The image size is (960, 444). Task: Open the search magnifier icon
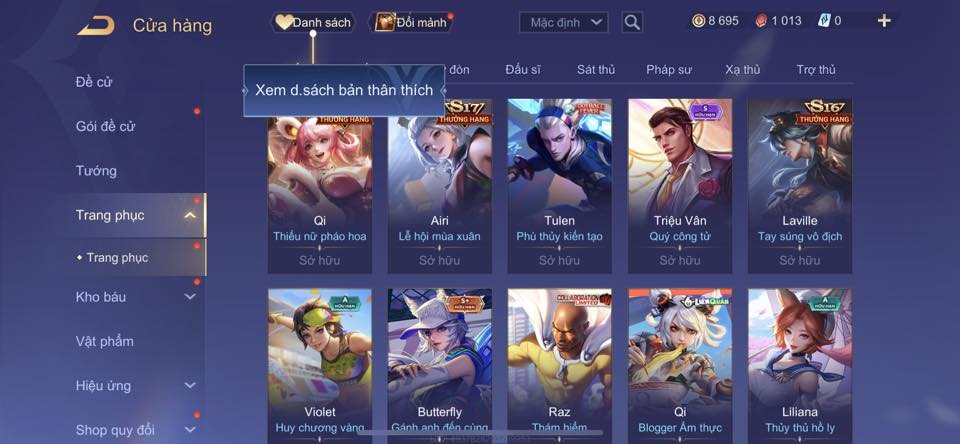(632, 23)
